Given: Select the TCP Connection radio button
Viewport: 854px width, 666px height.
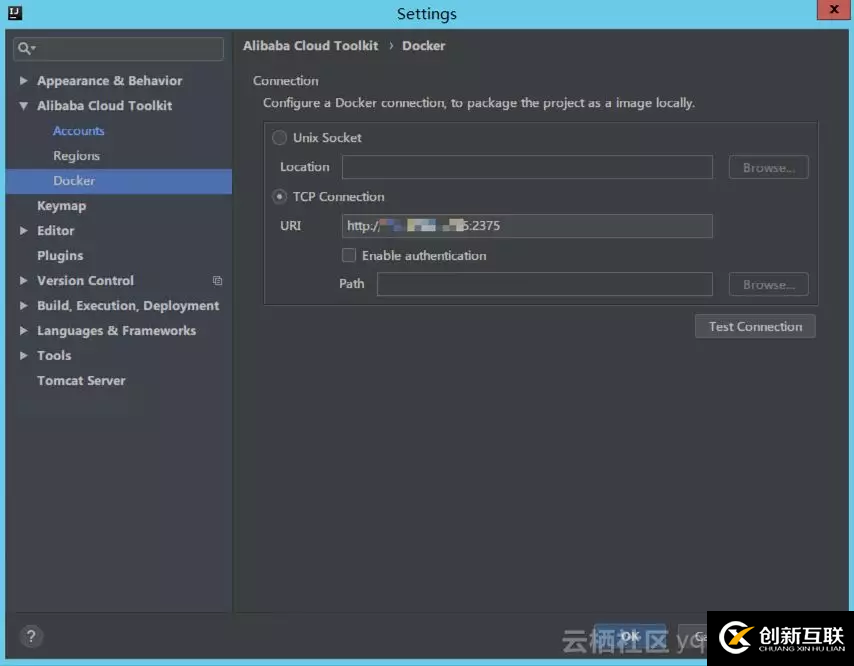Looking at the screenshot, I should 279,197.
